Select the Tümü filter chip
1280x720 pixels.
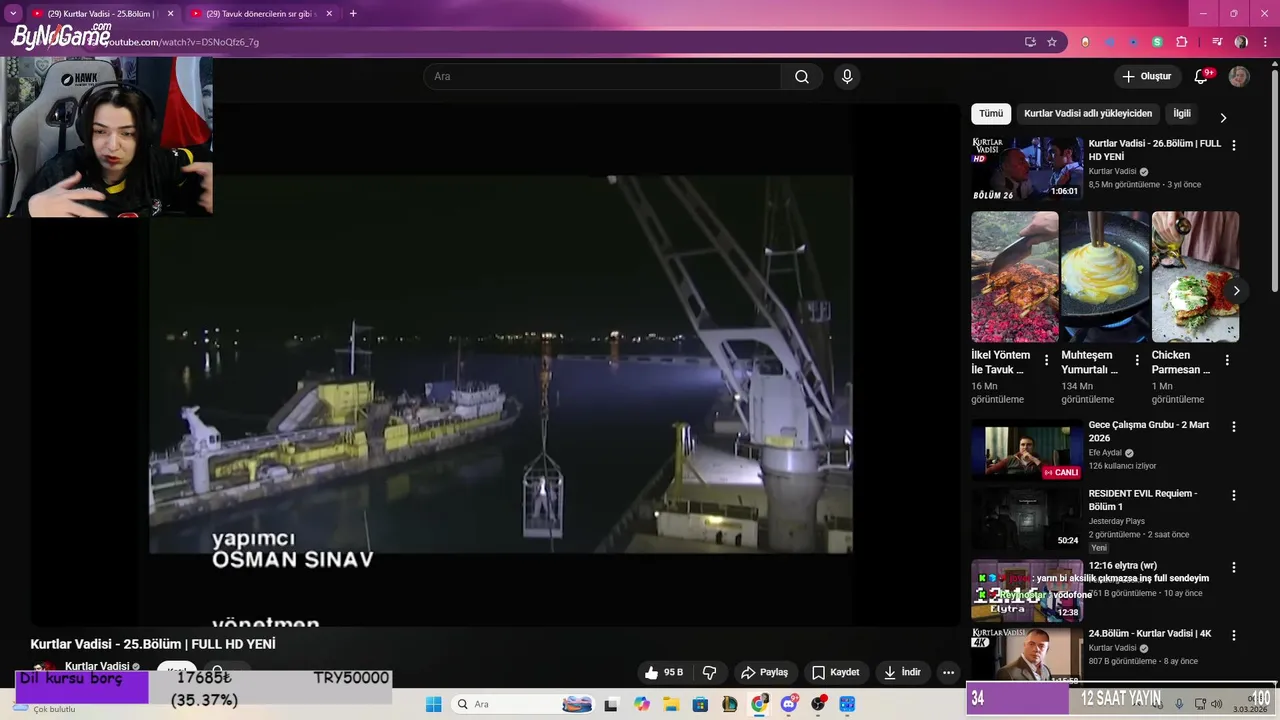(991, 114)
